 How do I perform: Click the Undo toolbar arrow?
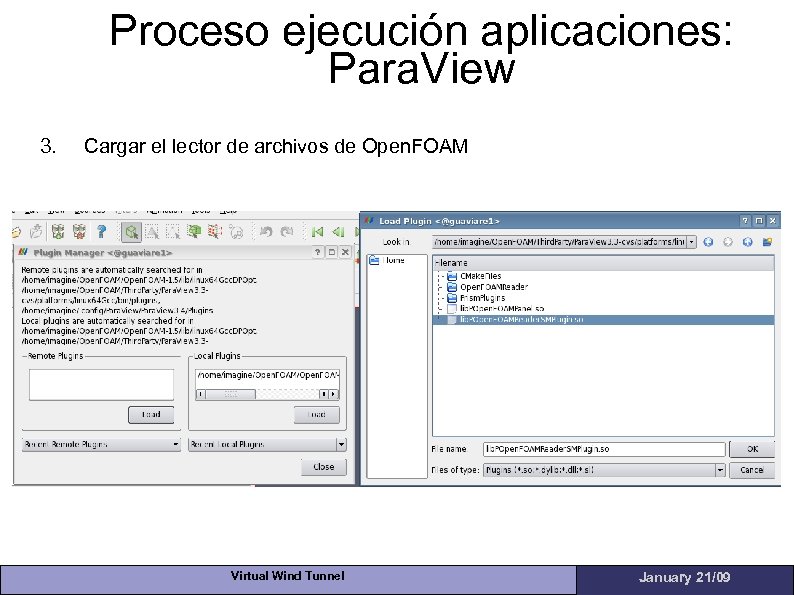265,232
